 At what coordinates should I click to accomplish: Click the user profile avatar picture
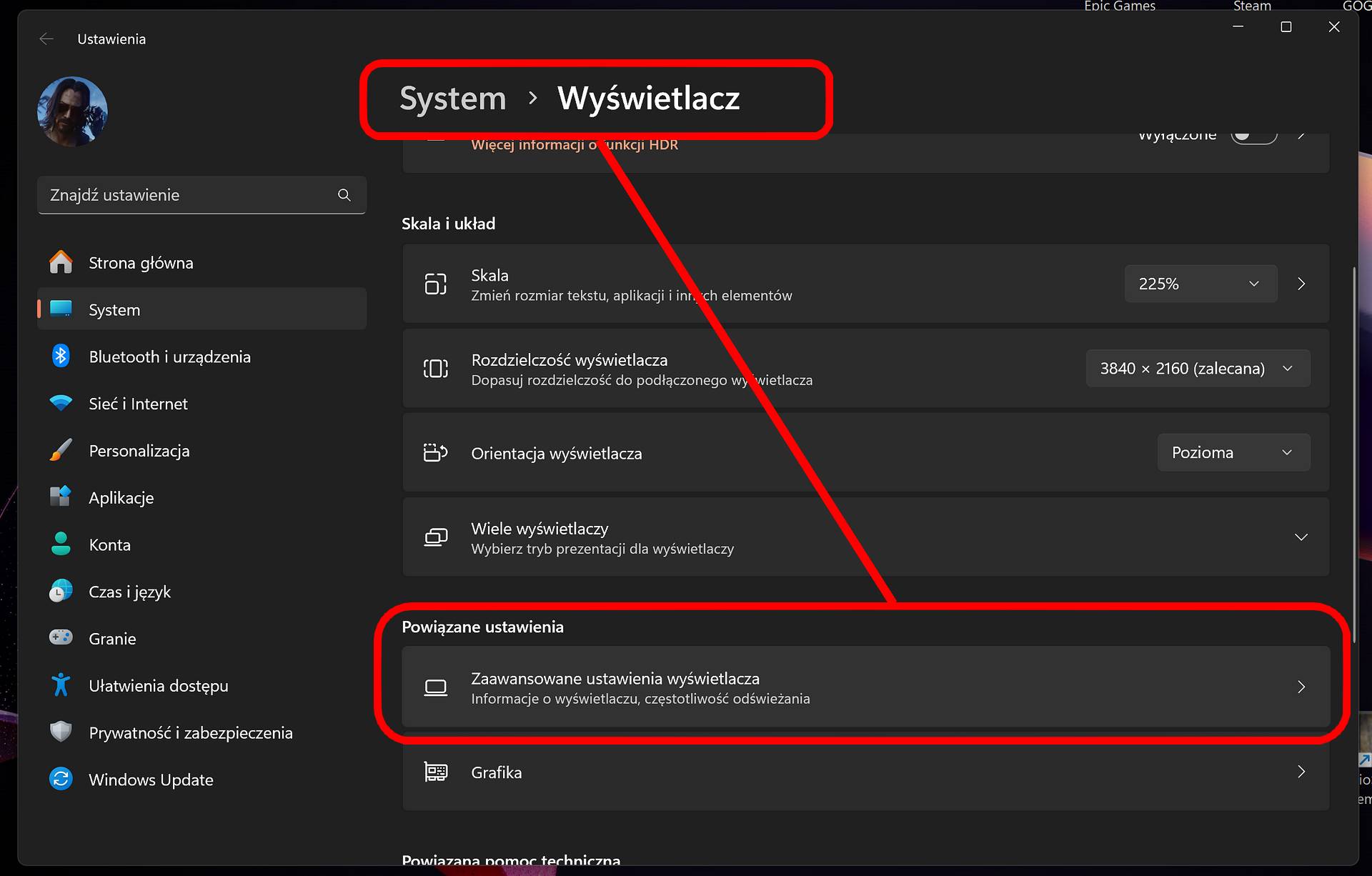[x=72, y=111]
